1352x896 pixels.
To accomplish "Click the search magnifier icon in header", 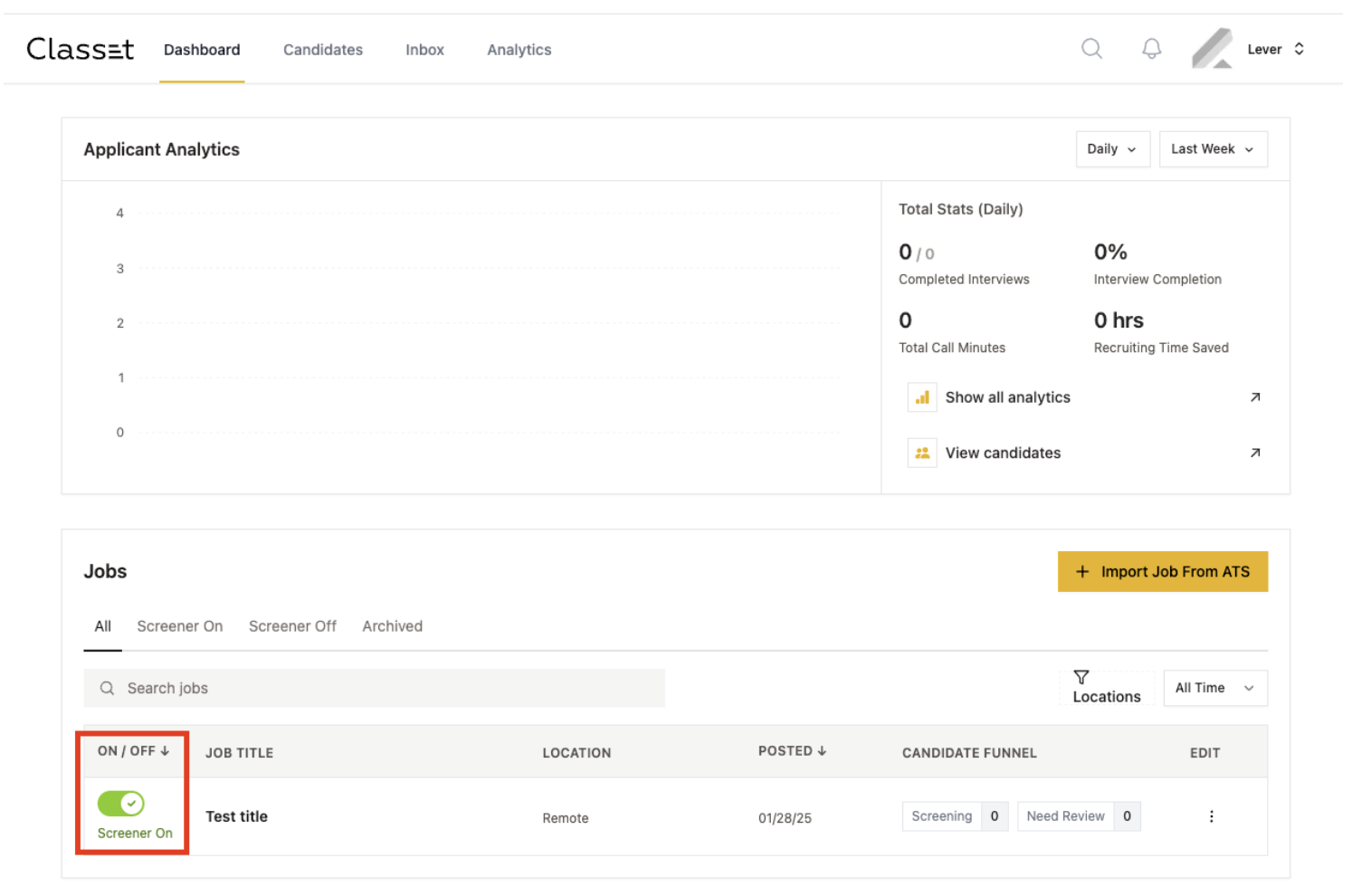I will click(1091, 49).
